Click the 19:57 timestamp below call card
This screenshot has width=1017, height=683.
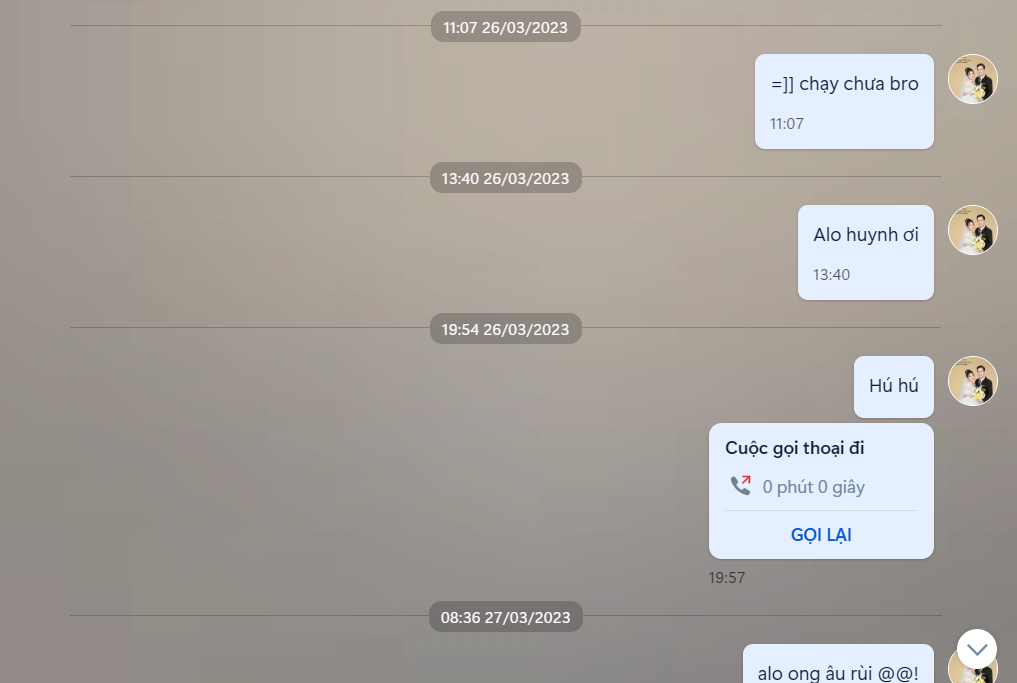coord(726,578)
